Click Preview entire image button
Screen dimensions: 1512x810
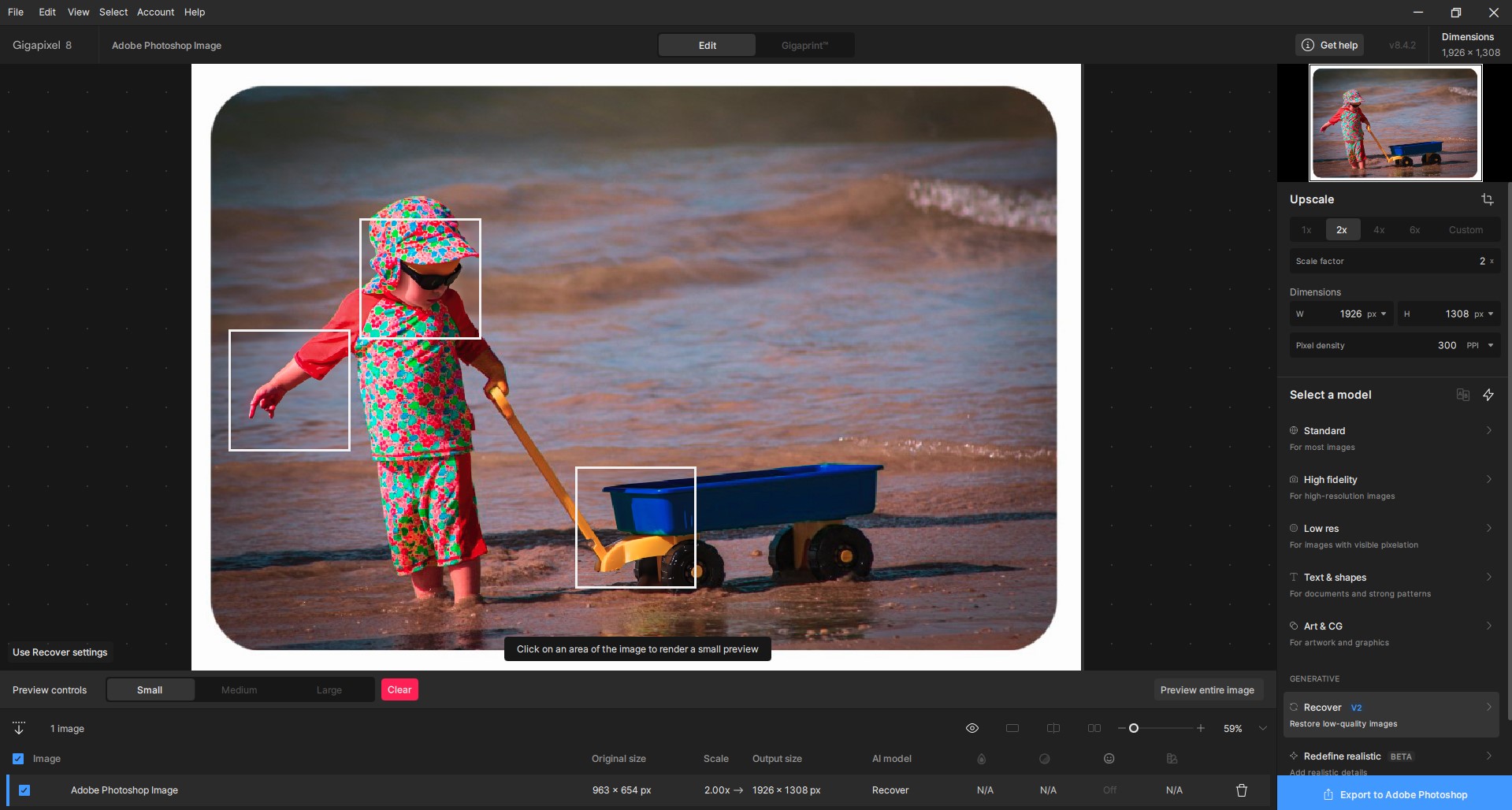click(x=1207, y=689)
